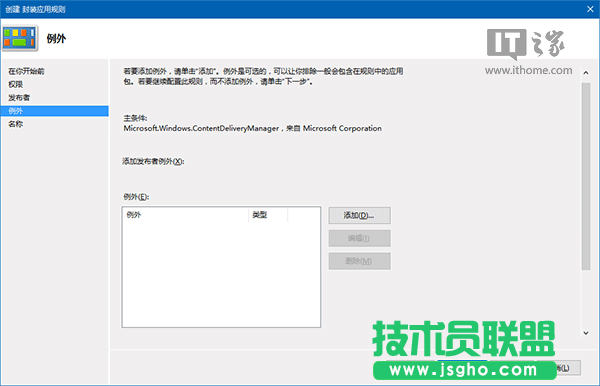The image size is (600, 386).
Task: Select the 发布者 step in sidebar
Action: (x=19, y=98)
